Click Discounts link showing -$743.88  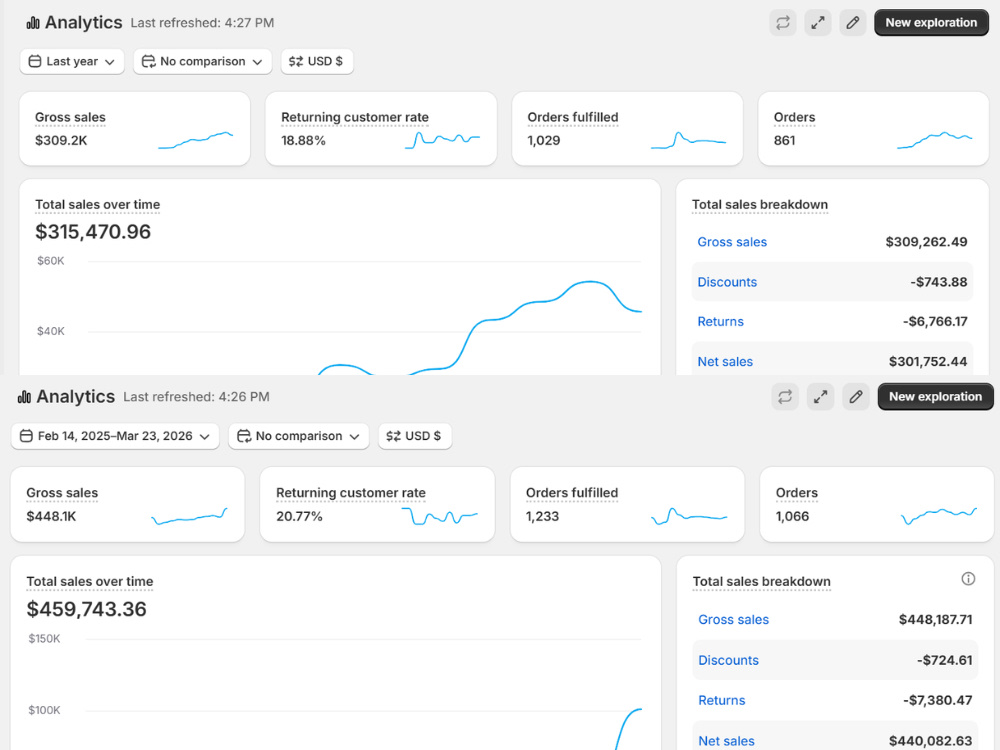click(x=727, y=282)
